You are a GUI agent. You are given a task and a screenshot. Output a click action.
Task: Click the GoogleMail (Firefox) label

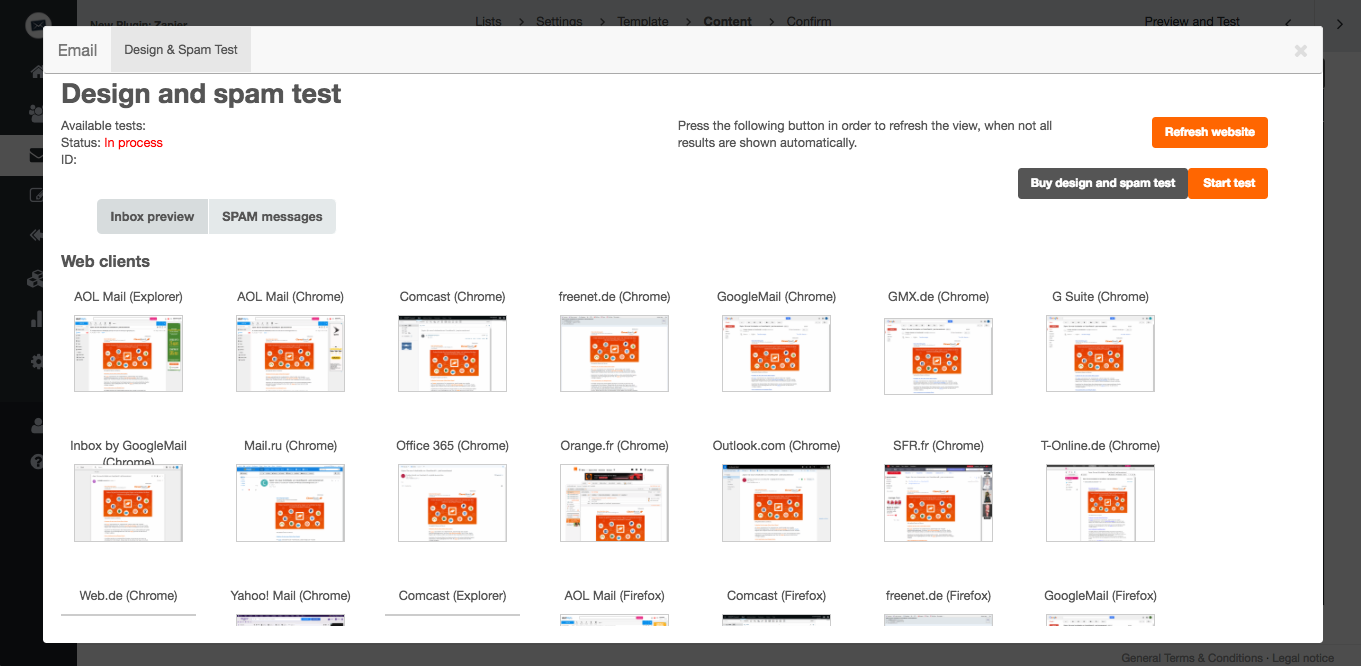(x=1100, y=595)
